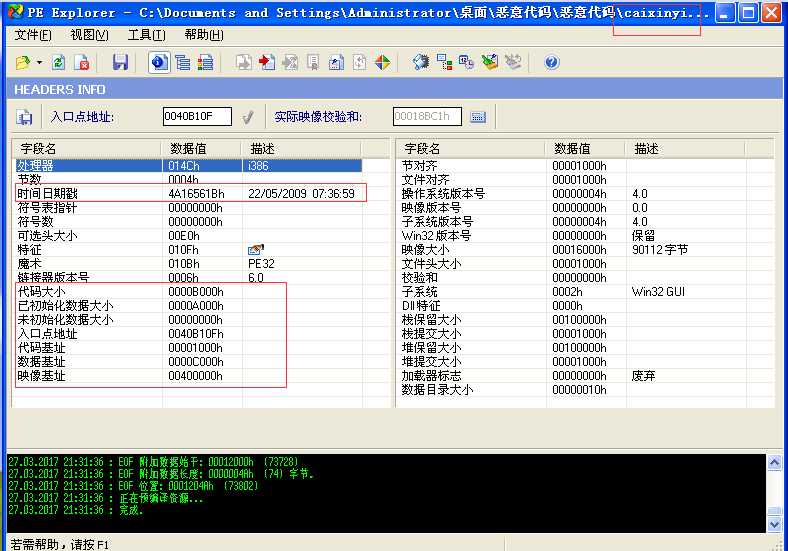Click right table 数据值 column header

(585, 149)
